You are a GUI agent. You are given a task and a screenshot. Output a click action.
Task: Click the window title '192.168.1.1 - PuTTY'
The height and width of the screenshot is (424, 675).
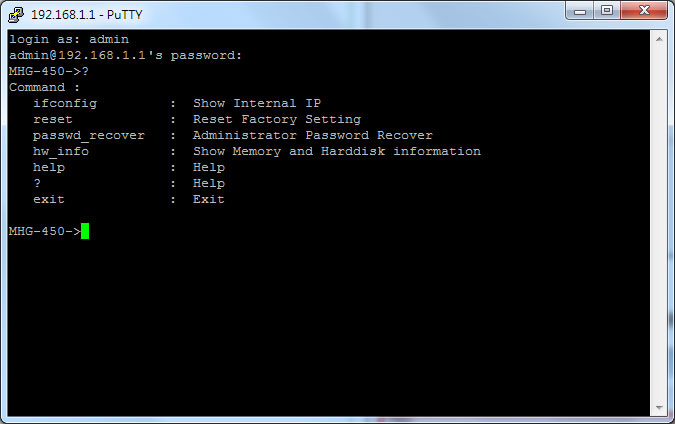point(87,15)
